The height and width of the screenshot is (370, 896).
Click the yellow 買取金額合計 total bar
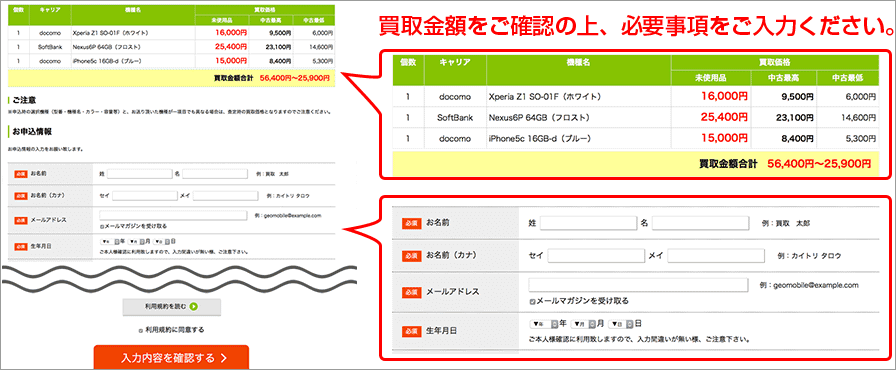click(636, 164)
